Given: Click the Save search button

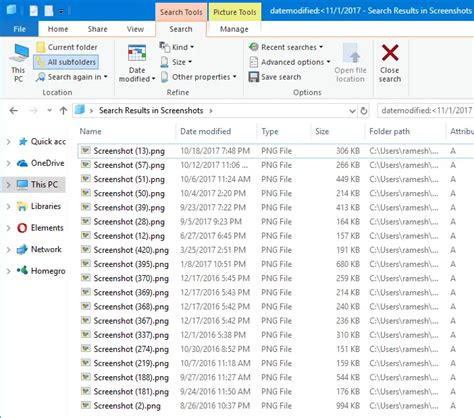Looking at the screenshot, I should pyautogui.click(x=275, y=77).
